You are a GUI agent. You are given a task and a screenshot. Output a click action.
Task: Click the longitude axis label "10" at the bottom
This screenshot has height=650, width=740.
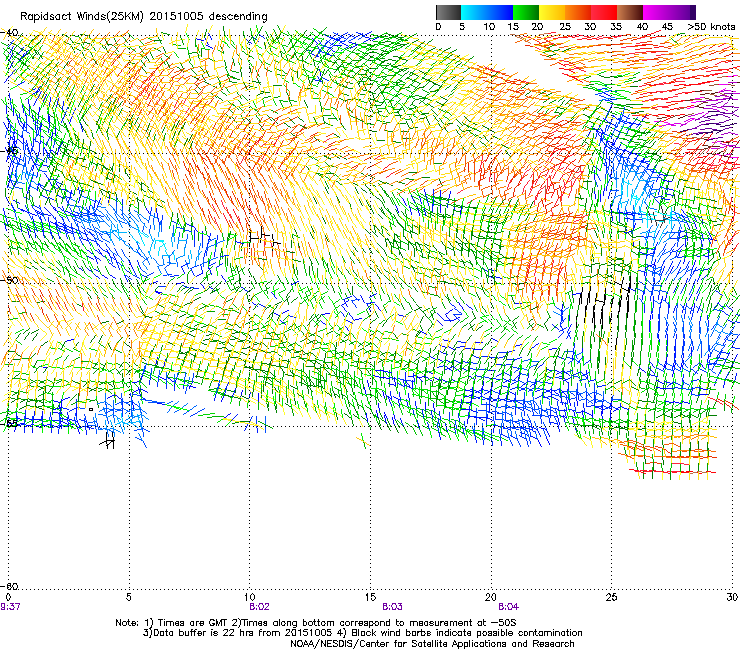[x=250, y=597]
